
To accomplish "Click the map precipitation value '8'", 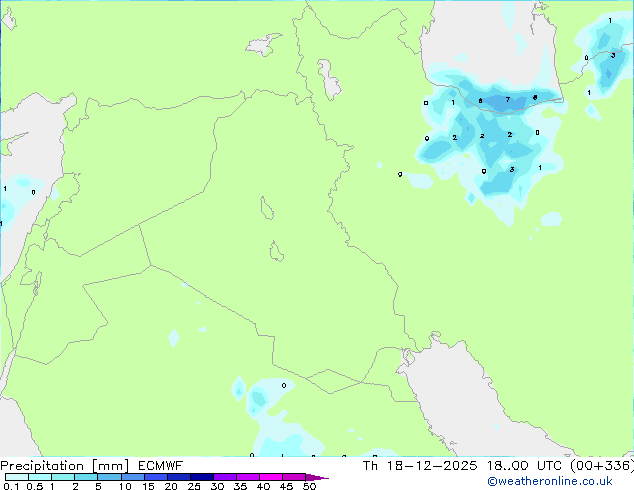I will 535,97.
